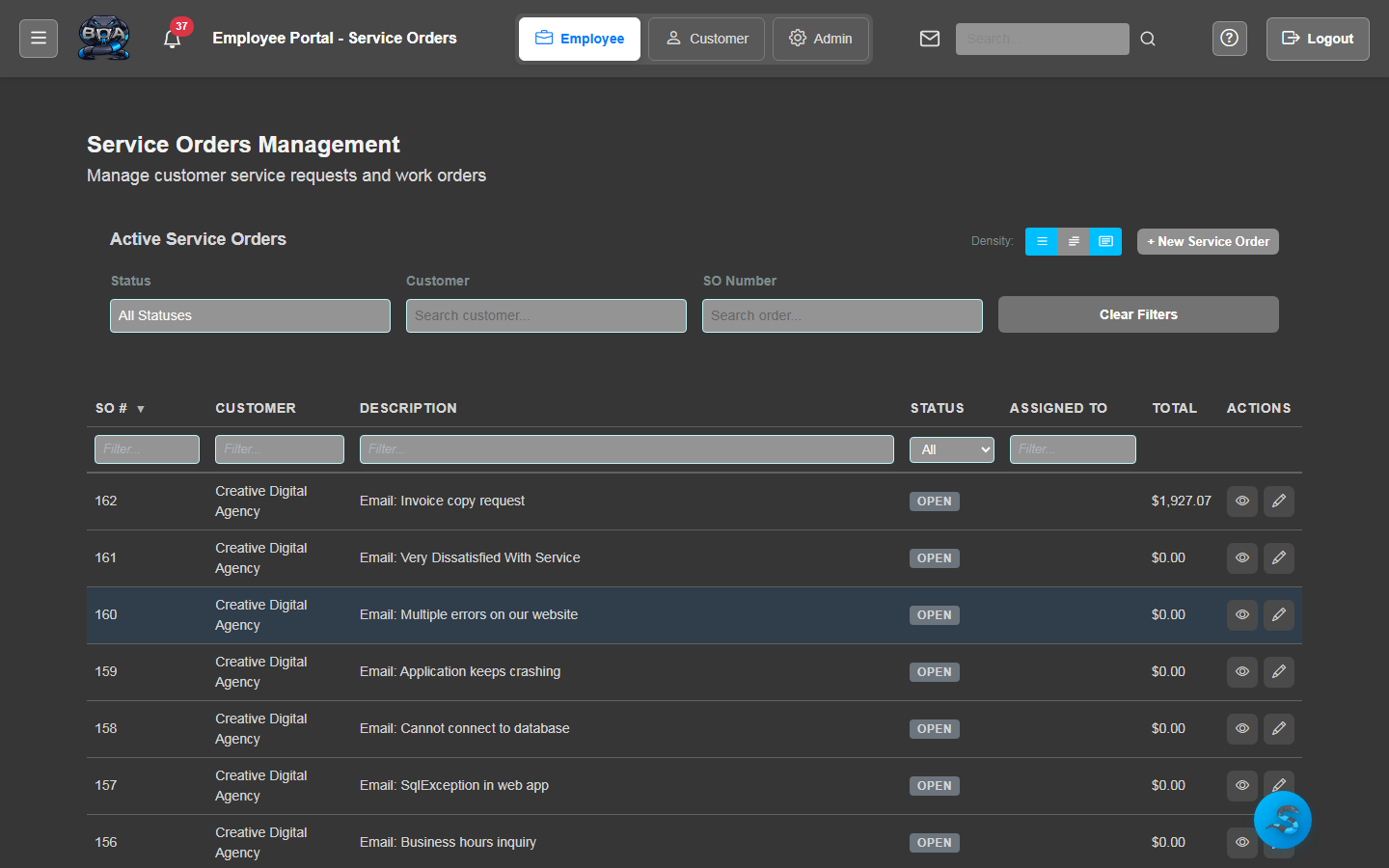This screenshot has width=1389, height=868.
Task: Edit service order 162 with the pencil icon
Action: point(1278,501)
